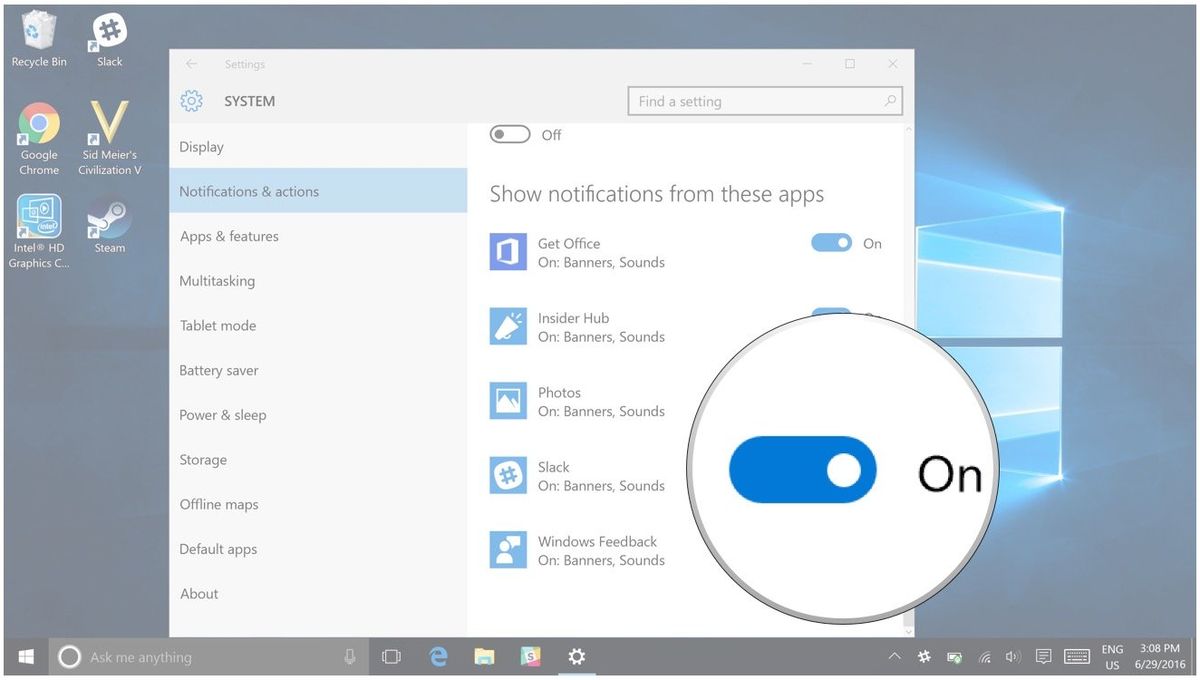Launch Sid Meier's Civilization V shortcut
Screen dimensions: 1200x680
coord(109,138)
